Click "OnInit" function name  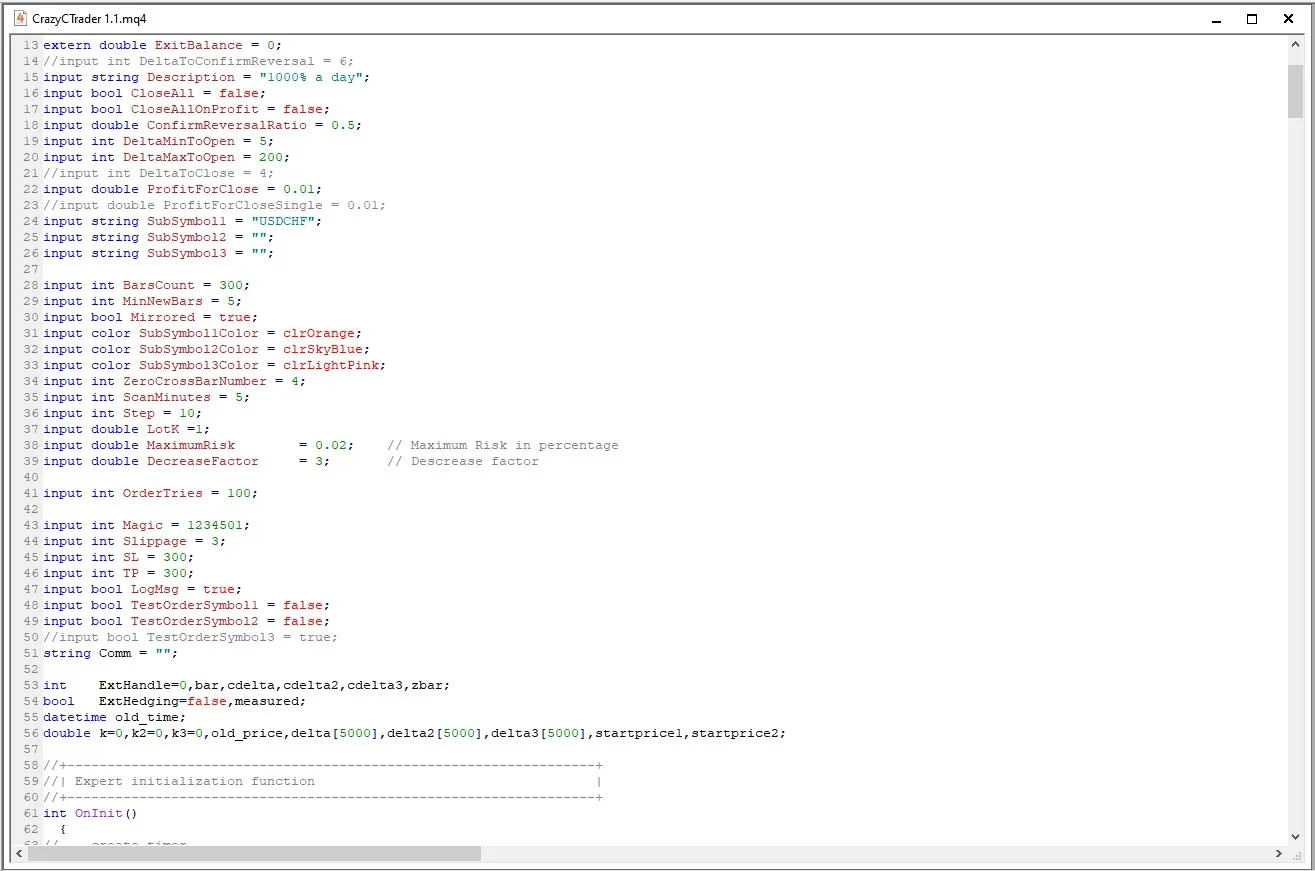click(98, 813)
